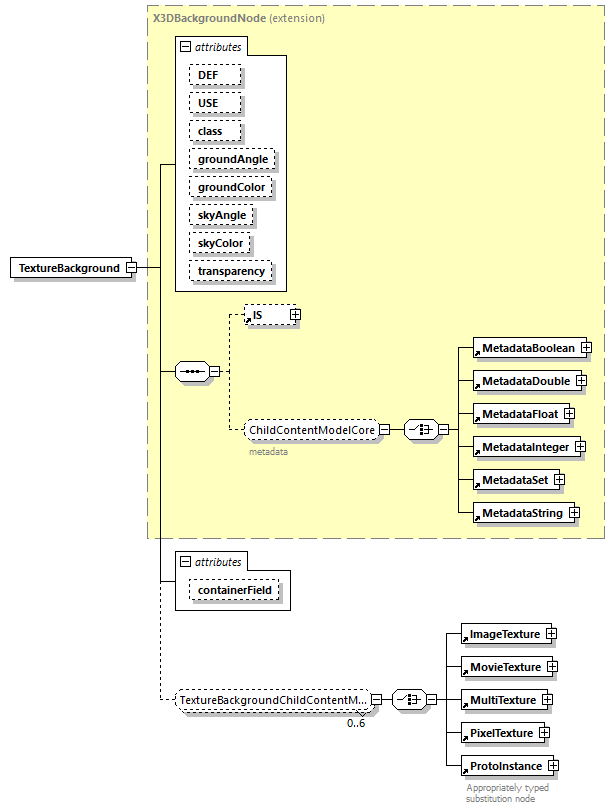Select the groundColor attribute

coord(231,187)
